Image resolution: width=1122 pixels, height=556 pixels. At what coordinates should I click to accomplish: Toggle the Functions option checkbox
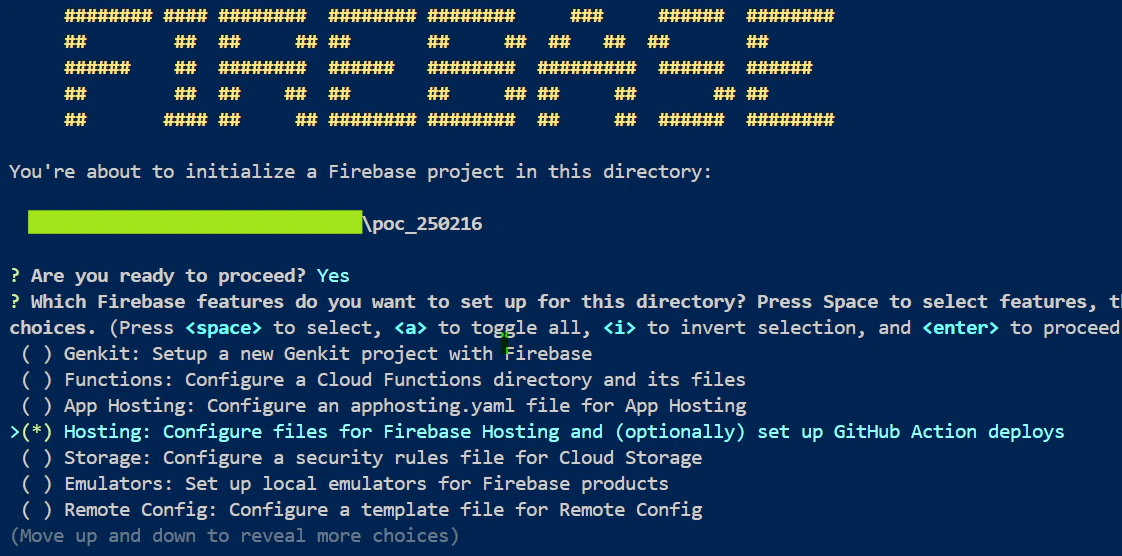(36, 379)
